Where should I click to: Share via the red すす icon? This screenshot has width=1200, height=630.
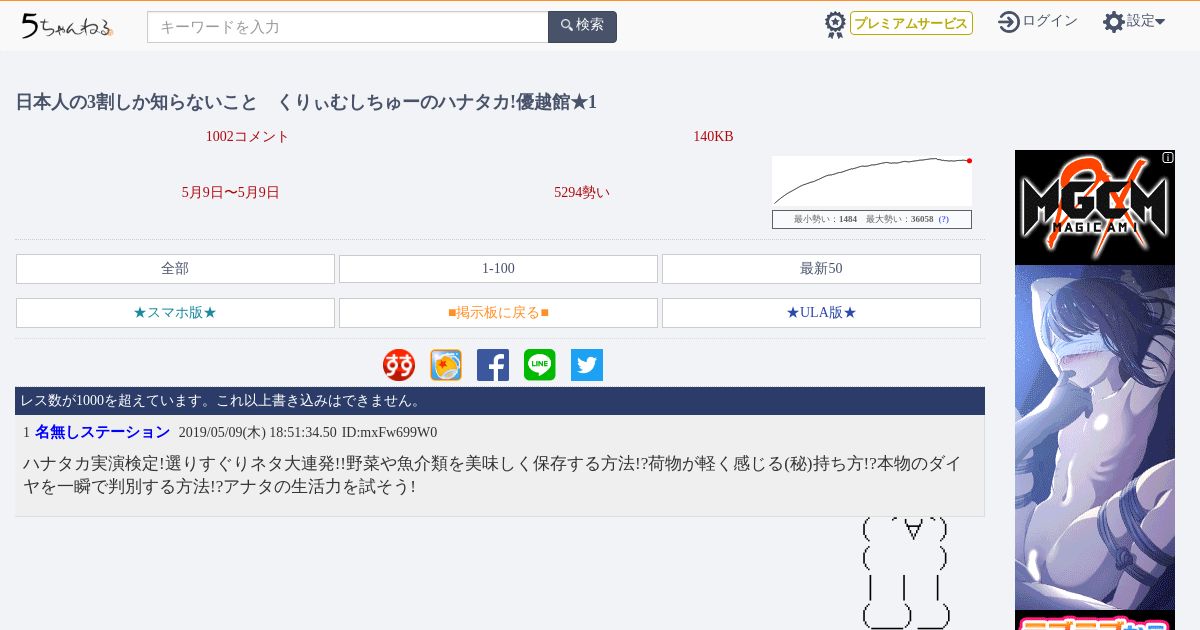pyautogui.click(x=399, y=365)
